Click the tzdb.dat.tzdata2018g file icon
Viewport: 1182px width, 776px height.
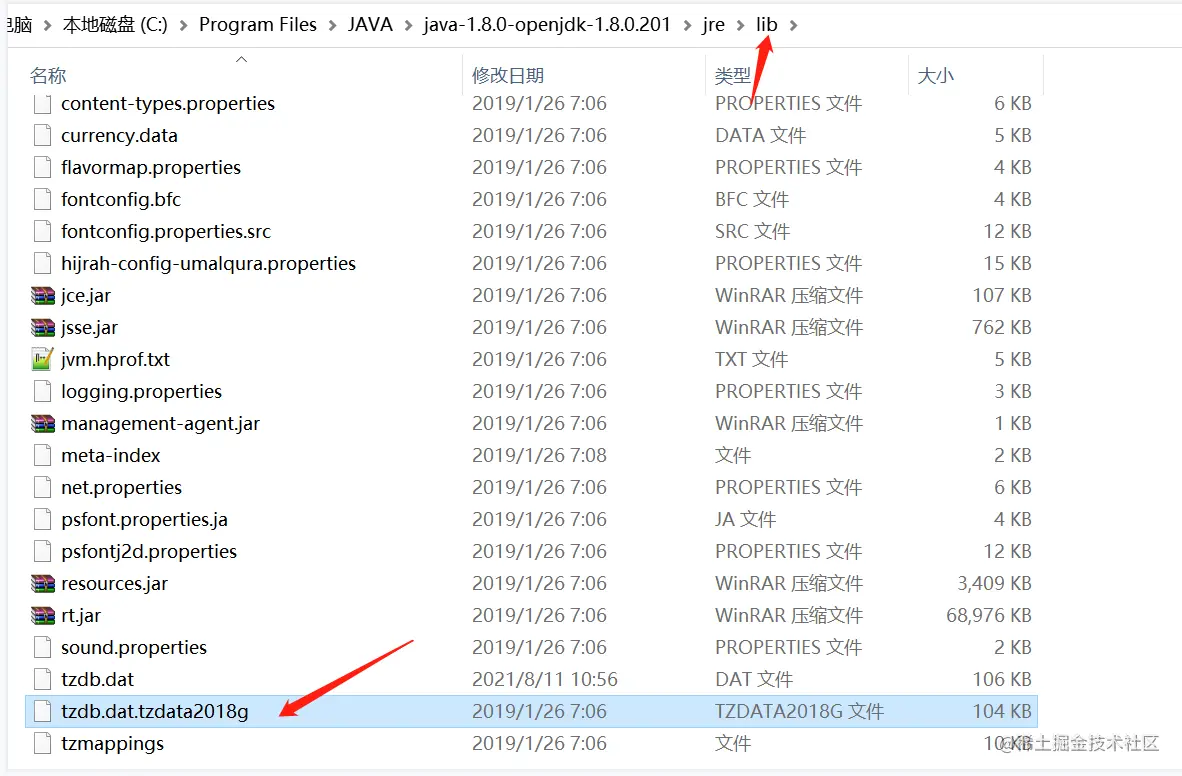pyautogui.click(x=42, y=711)
